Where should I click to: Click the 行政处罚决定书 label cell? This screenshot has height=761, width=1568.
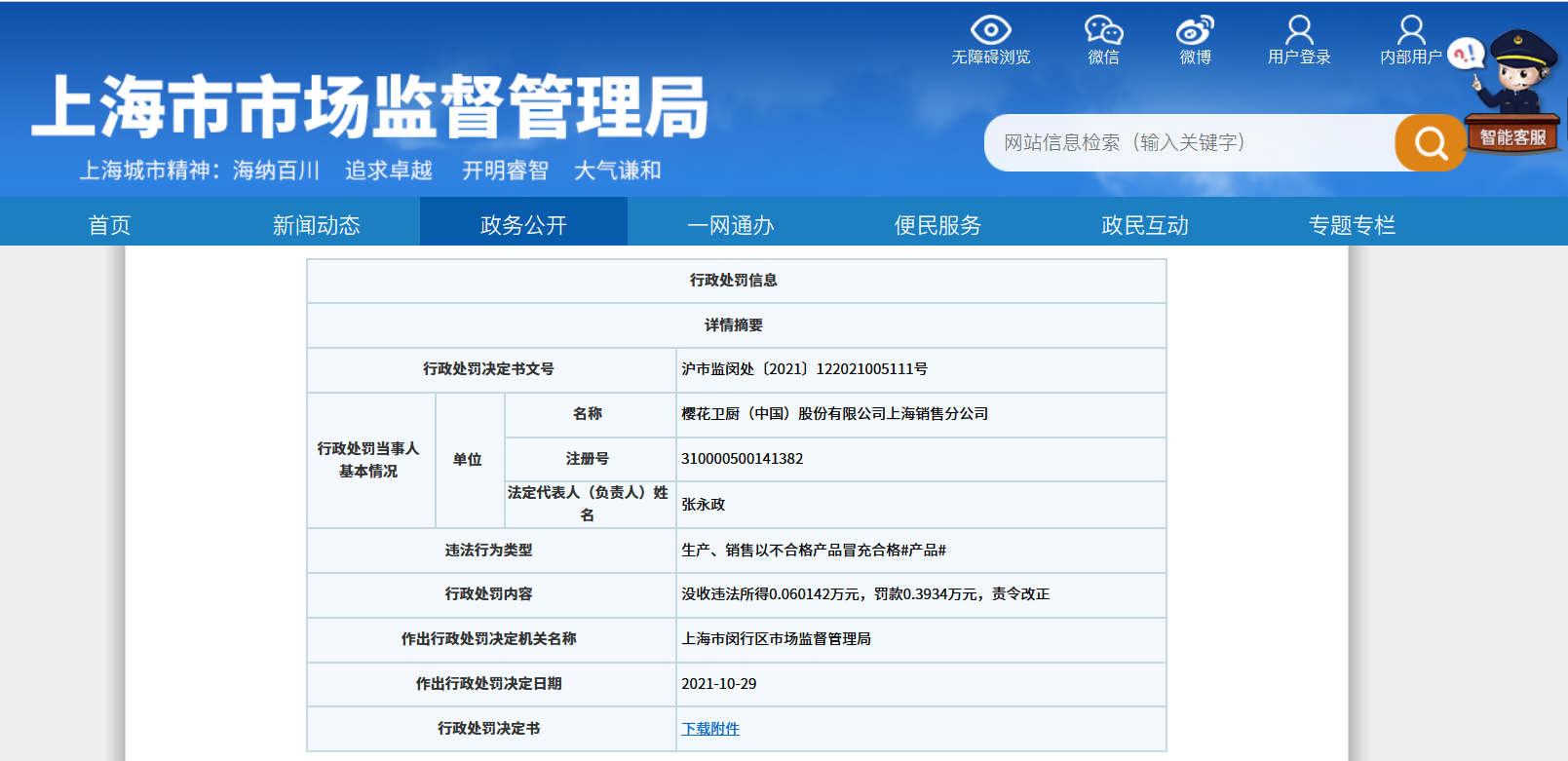coord(489,729)
